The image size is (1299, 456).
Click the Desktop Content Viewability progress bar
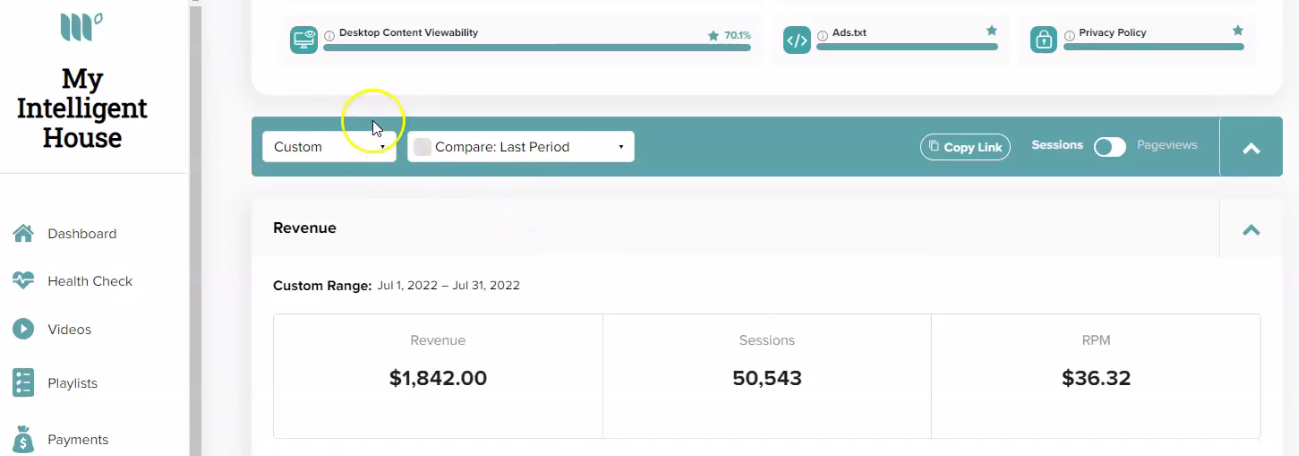(537, 47)
